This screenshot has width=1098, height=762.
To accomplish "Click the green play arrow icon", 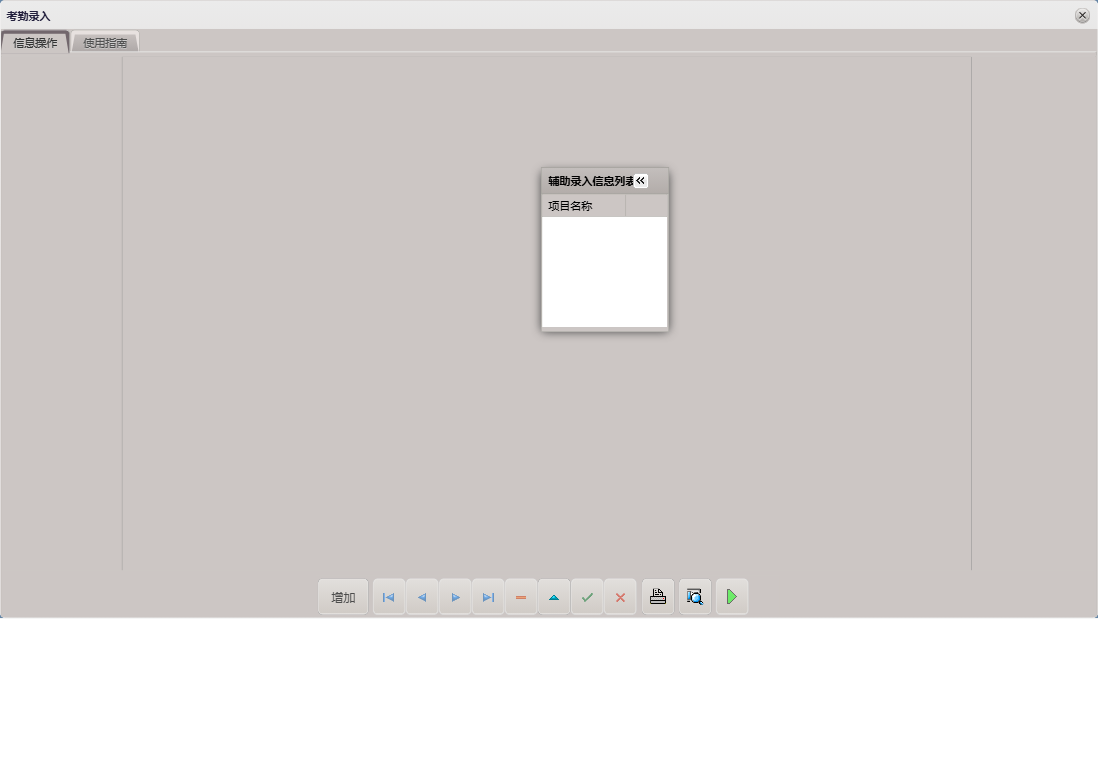I will [732, 597].
